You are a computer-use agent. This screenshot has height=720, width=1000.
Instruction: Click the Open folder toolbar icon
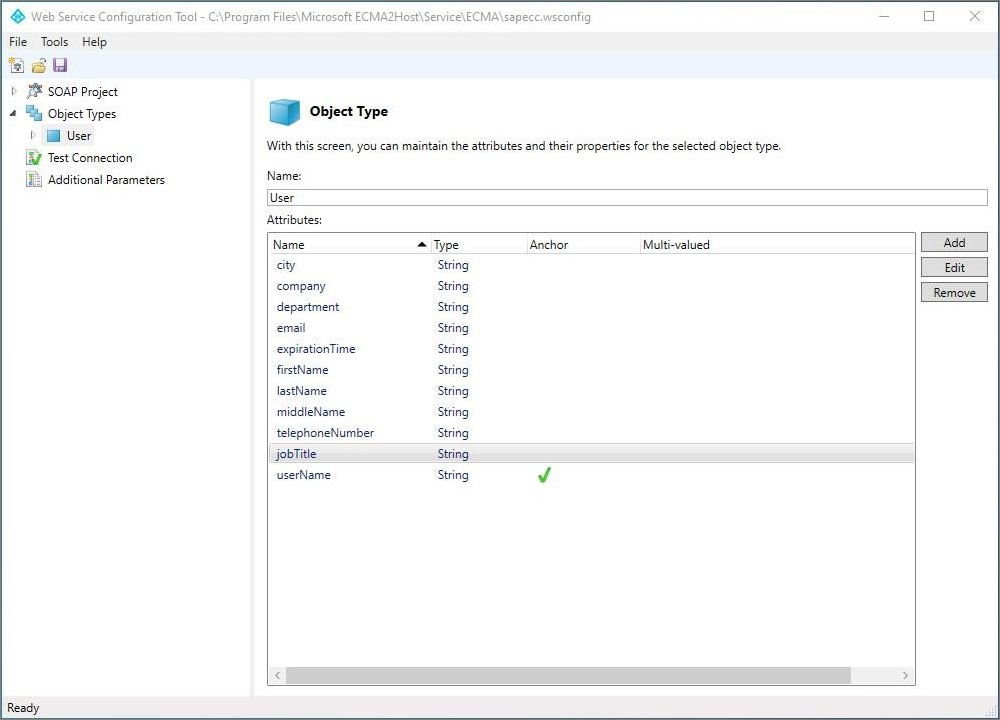click(x=38, y=66)
